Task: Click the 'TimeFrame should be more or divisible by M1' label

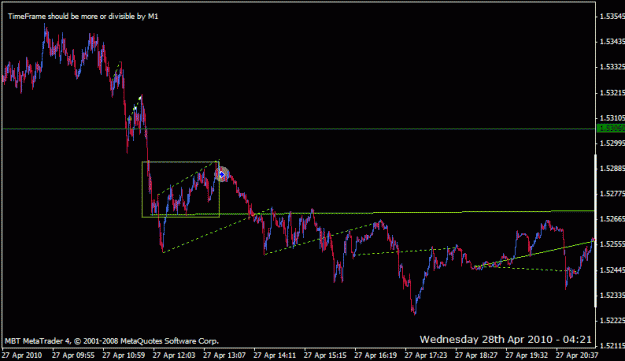Action: [83, 16]
